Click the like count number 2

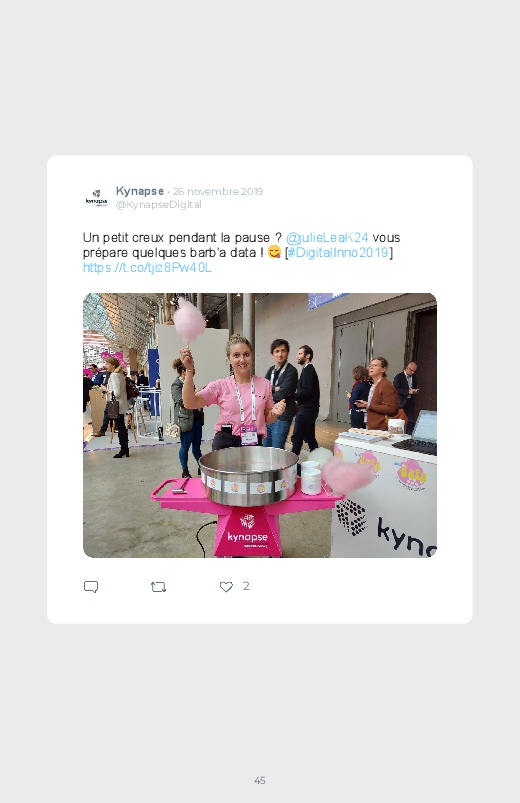(x=246, y=586)
